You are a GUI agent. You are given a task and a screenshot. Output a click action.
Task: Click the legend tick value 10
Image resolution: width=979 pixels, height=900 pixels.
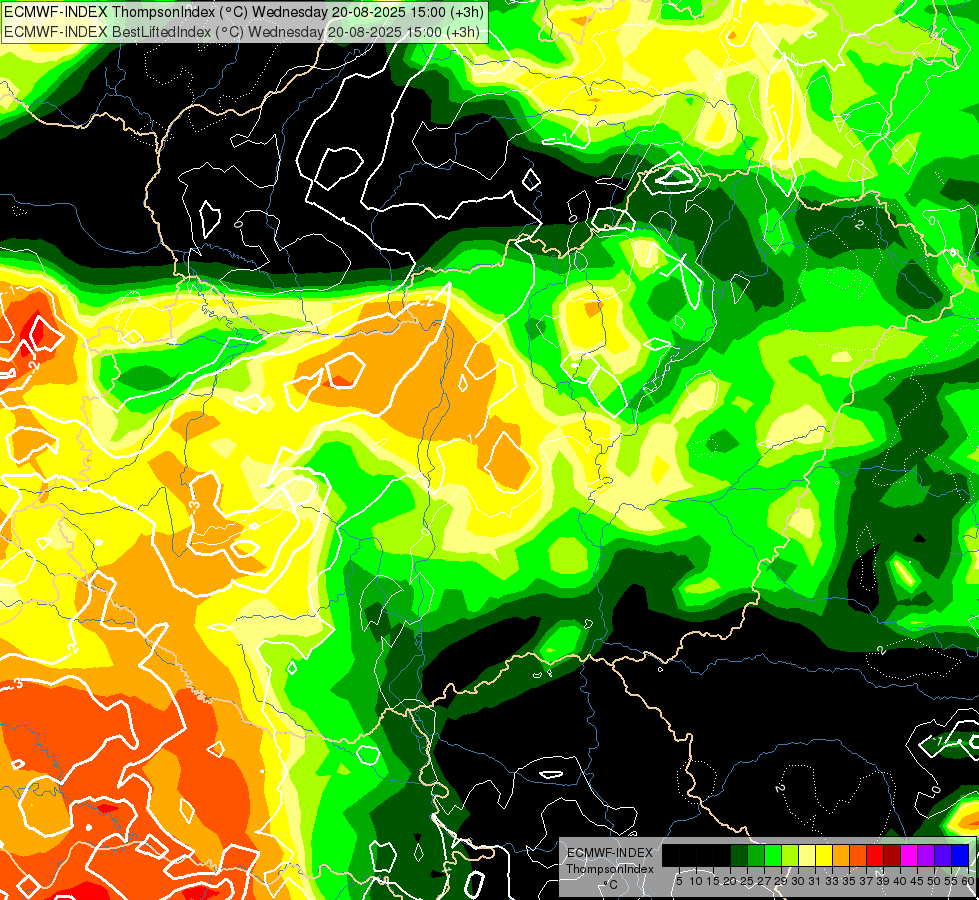(696, 881)
